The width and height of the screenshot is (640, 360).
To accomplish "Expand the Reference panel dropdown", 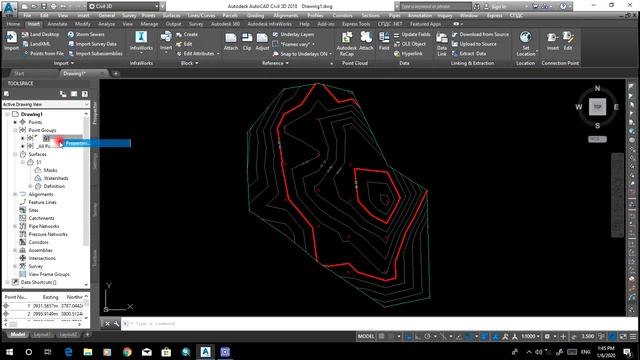I will (x=275, y=63).
